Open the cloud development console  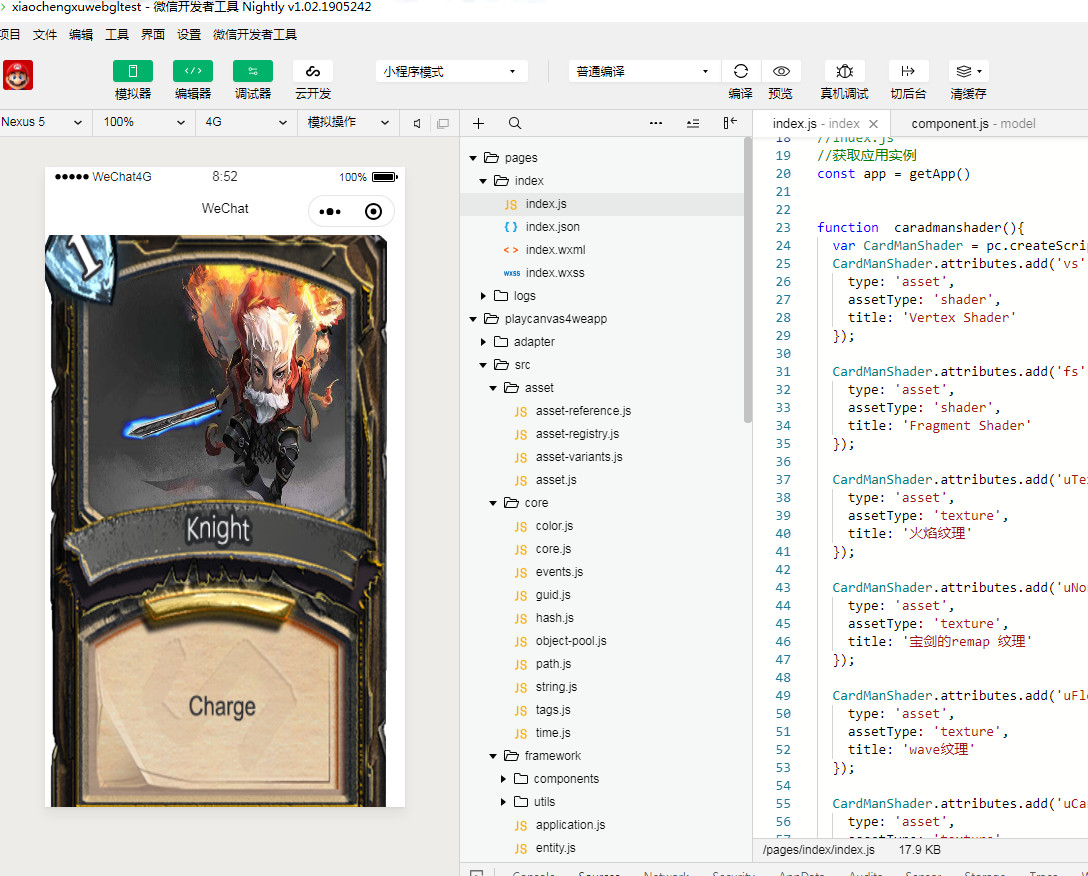[x=313, y=72]
